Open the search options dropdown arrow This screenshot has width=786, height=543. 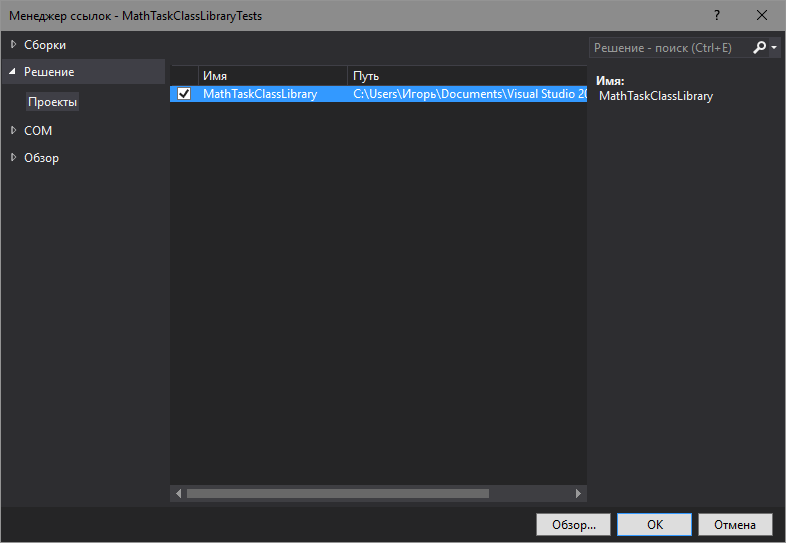point(774,48)
